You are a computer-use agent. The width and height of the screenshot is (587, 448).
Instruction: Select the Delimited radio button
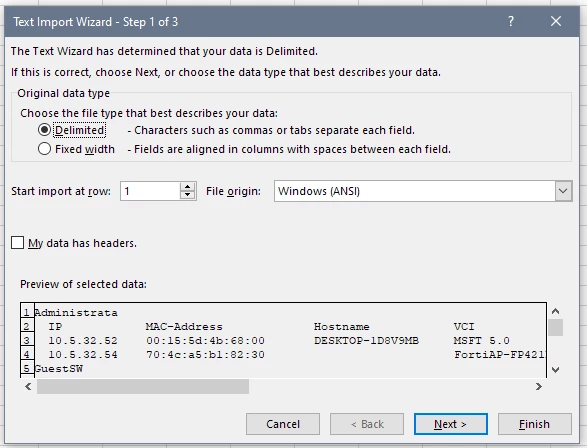coord(44,130)
